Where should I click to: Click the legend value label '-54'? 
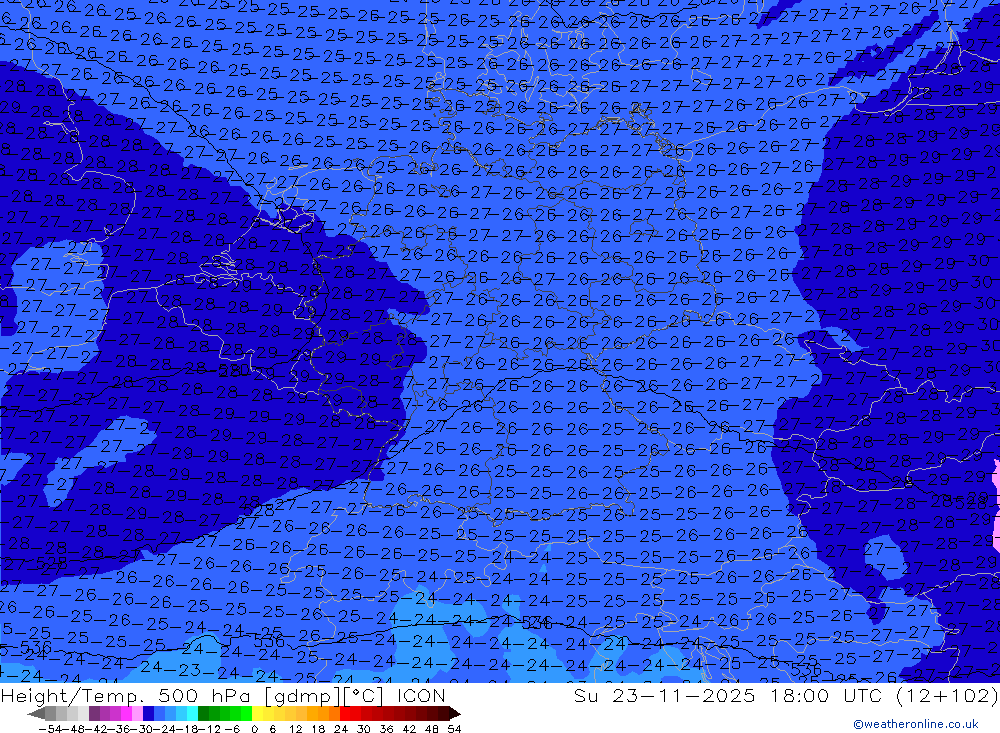pos(50,729)
